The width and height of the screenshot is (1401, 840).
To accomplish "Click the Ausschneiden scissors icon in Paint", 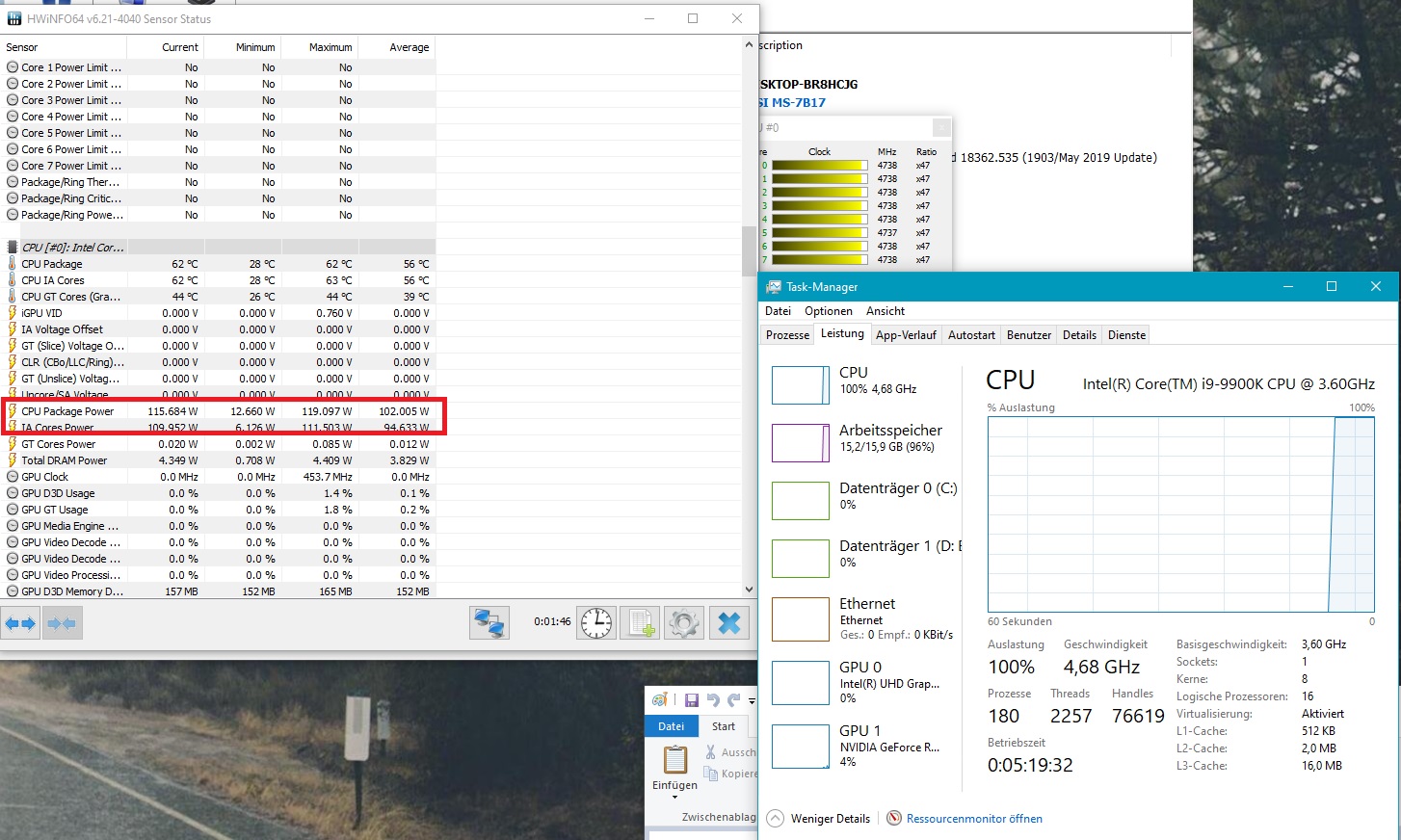I will coord(711,752).
